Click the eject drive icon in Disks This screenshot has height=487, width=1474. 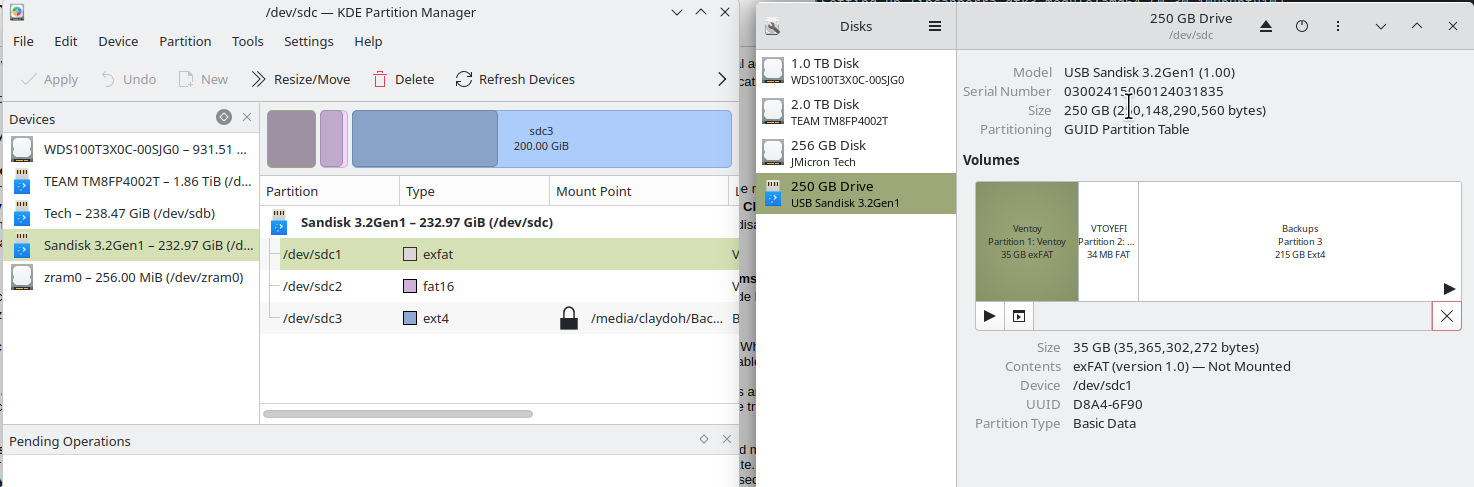(x=1266, y=27)
